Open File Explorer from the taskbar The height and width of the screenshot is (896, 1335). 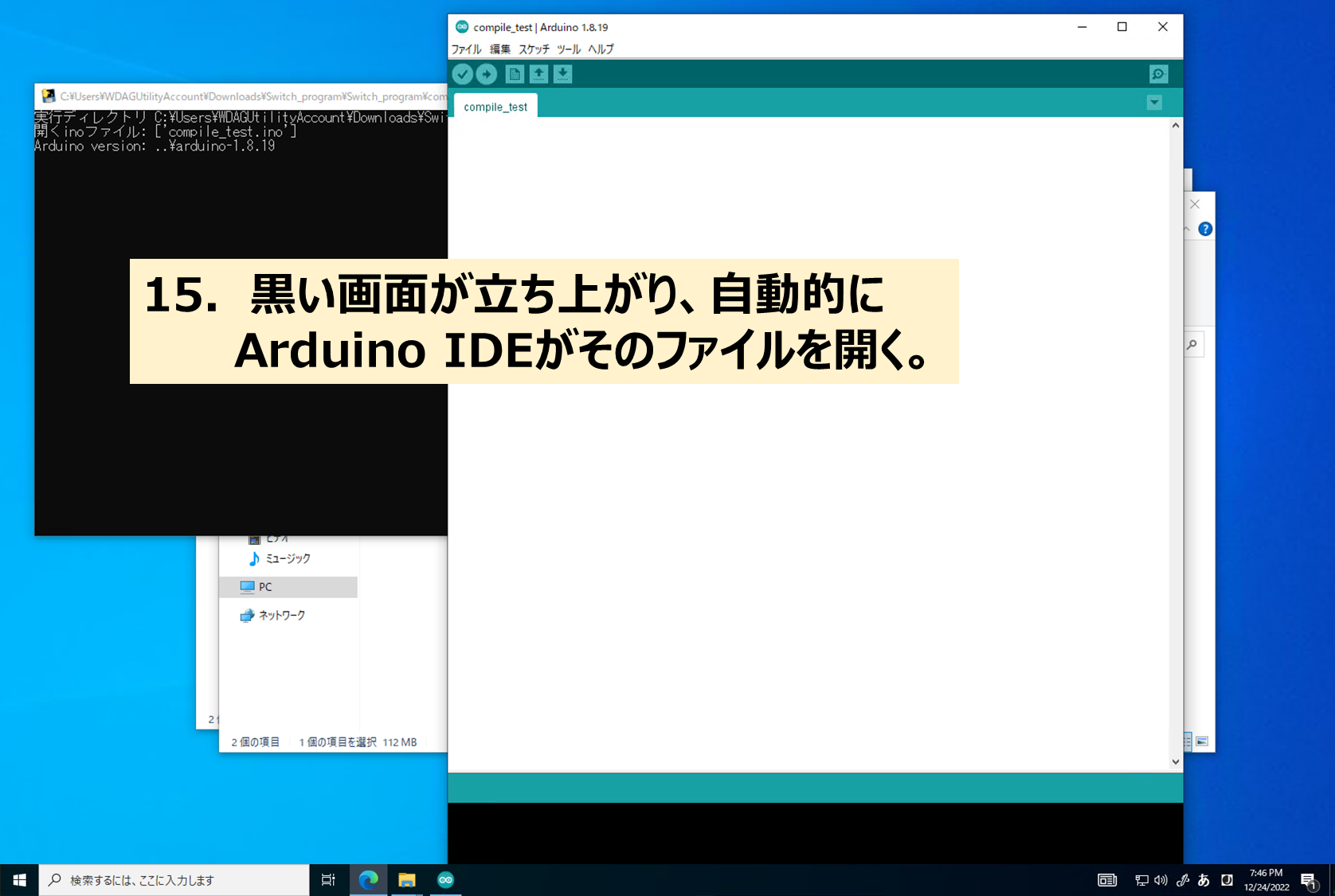(x=407, y=880)
